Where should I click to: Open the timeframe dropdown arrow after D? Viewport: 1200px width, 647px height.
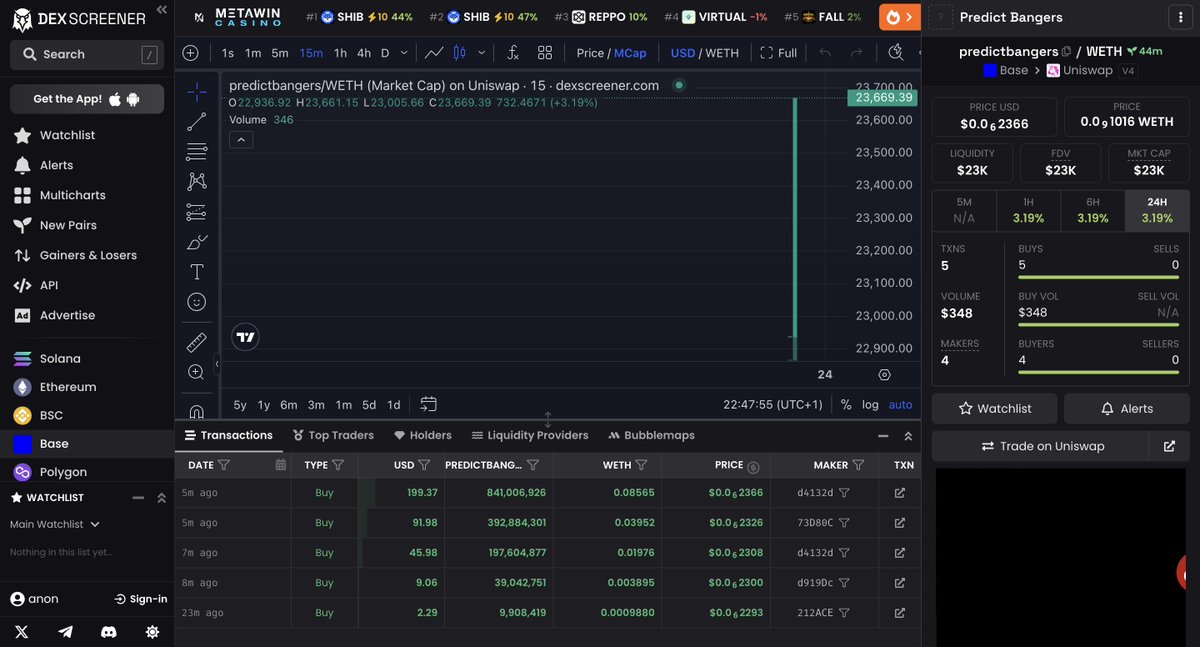pos(404,53)
